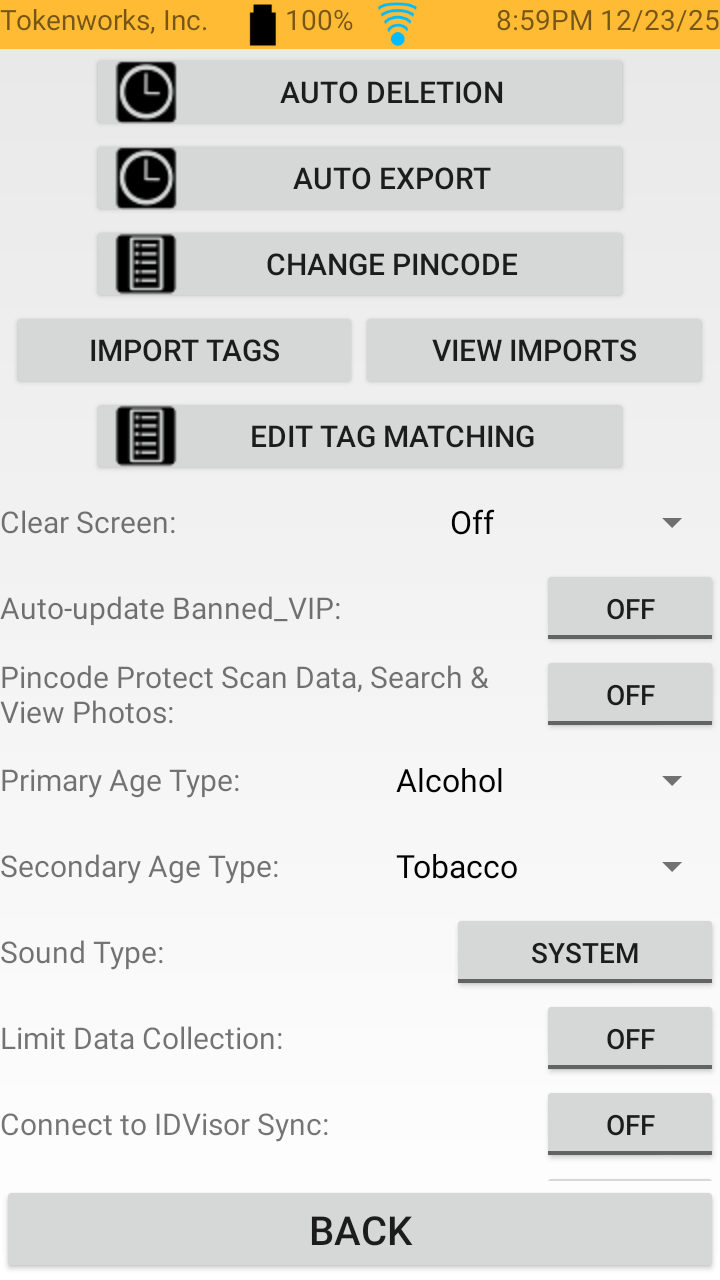Change Sound Type from System

coord(584,953)
